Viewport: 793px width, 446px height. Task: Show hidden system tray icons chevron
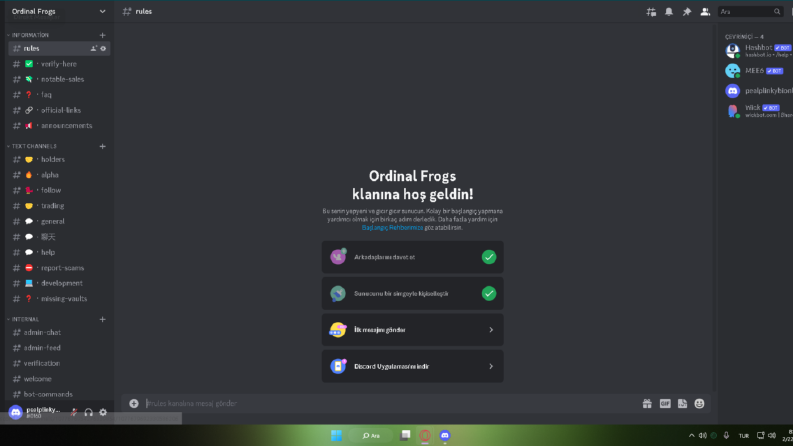click(x=691, y=435)
